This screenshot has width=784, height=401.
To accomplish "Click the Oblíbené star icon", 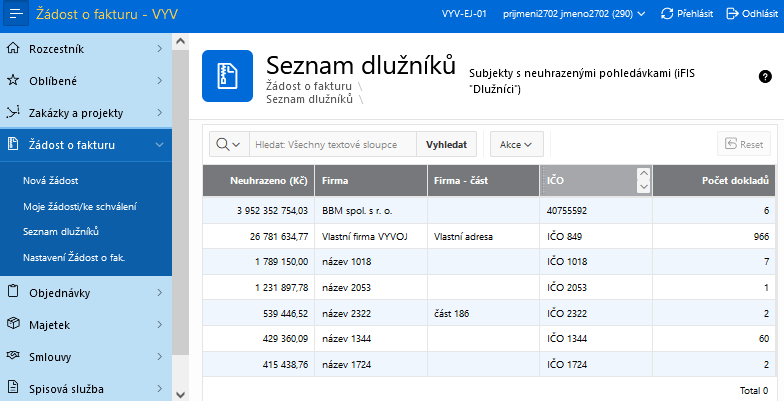I will [13, 80].
